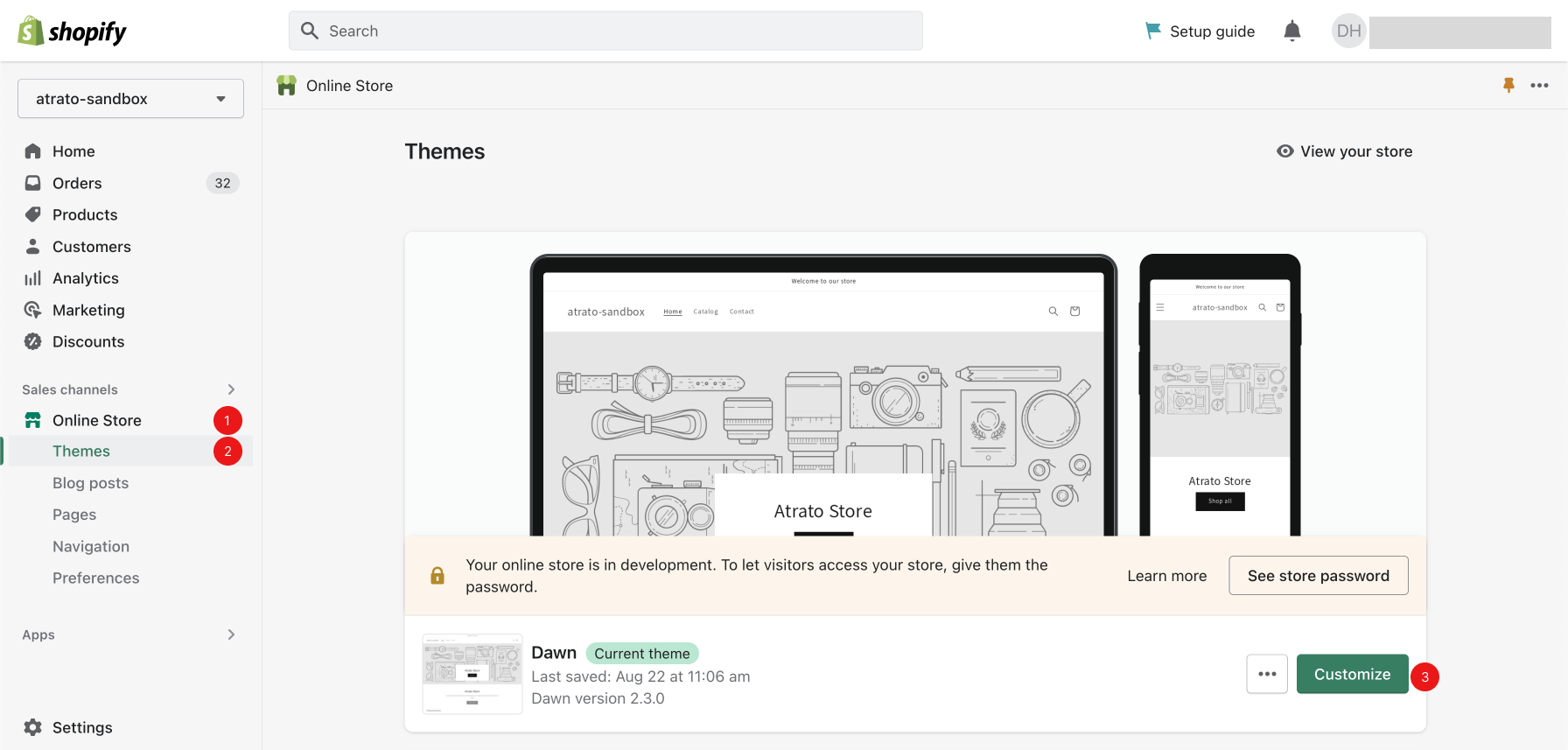
Task: Open header more options ellipsis
Action: (1540, 85)
